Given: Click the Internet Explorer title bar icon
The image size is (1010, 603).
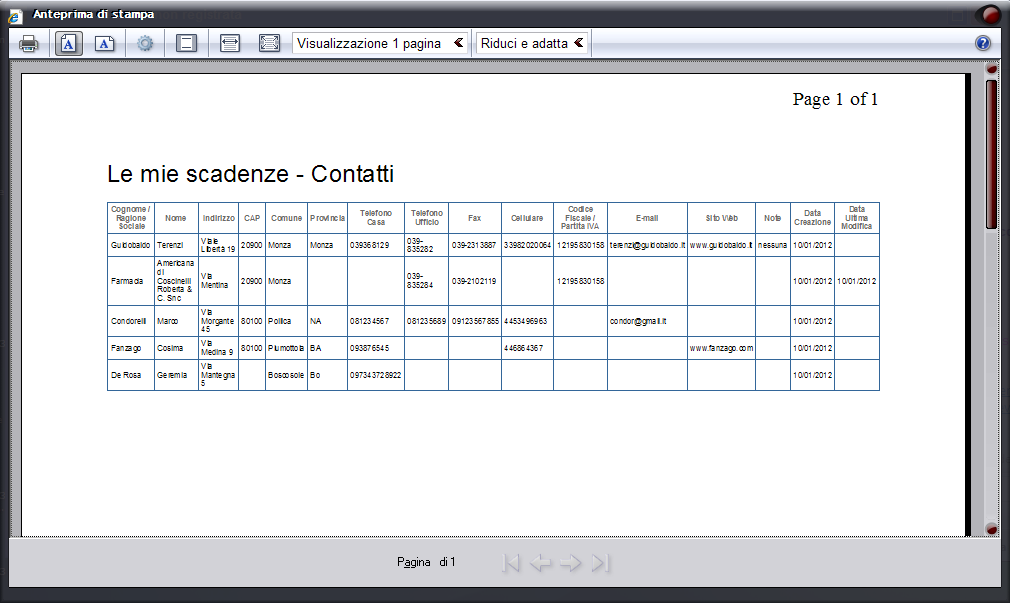Looking at the screenshot, I should pyautogui.click(x=15, y=16).
